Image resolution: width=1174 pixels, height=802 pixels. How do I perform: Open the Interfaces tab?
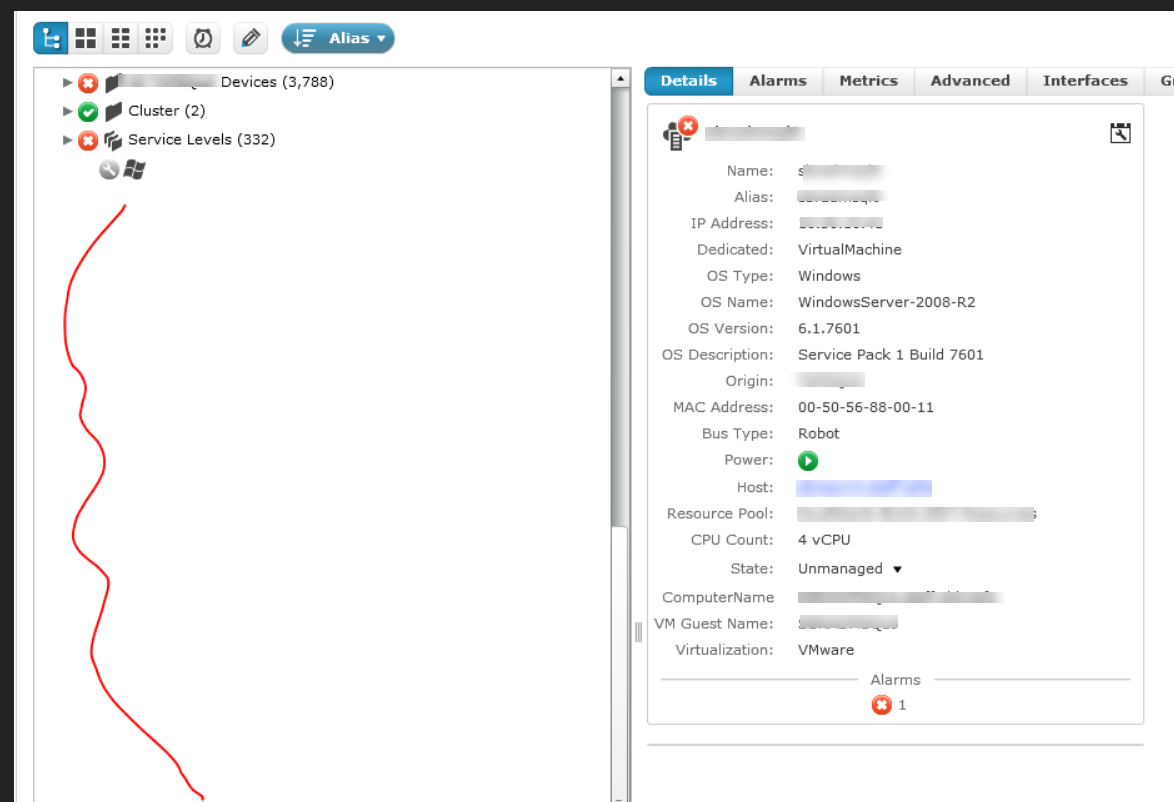coord(1085,81)
